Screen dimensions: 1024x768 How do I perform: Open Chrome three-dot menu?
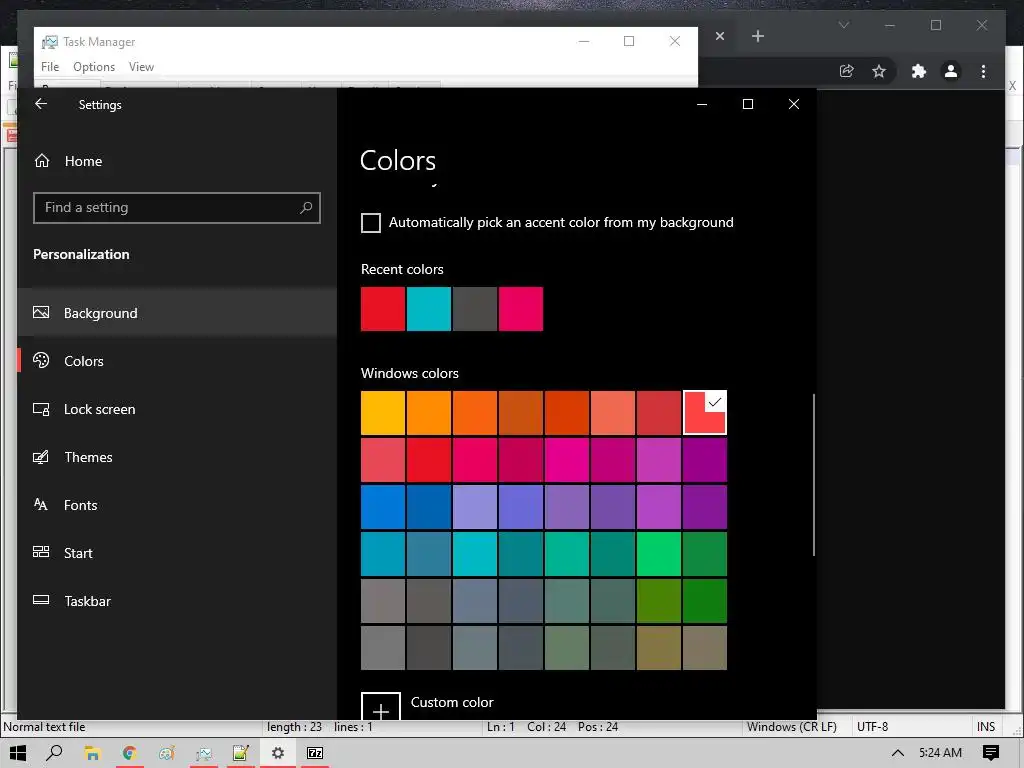point(984,71)
